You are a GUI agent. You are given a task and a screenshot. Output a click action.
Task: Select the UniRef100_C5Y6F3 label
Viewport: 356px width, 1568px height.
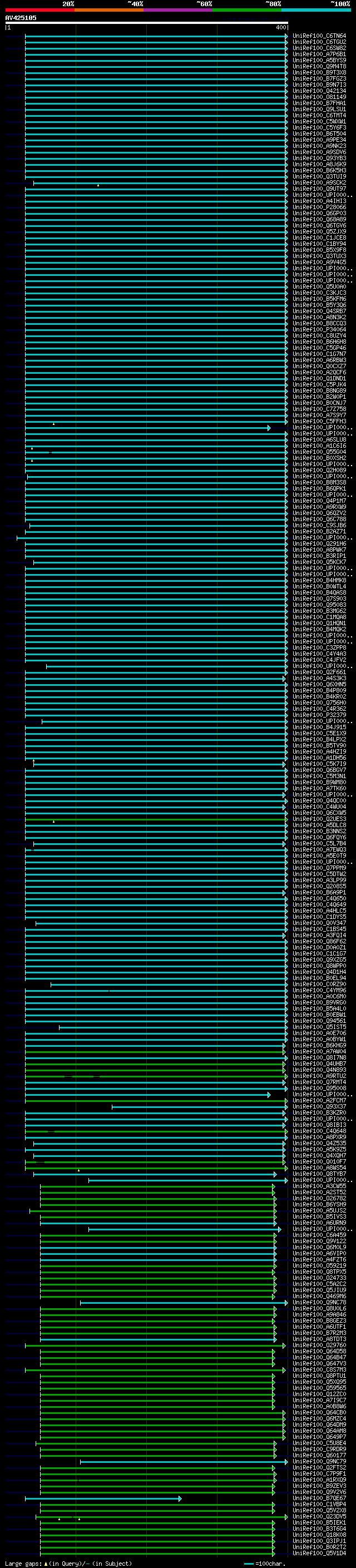tap(319, 128)
